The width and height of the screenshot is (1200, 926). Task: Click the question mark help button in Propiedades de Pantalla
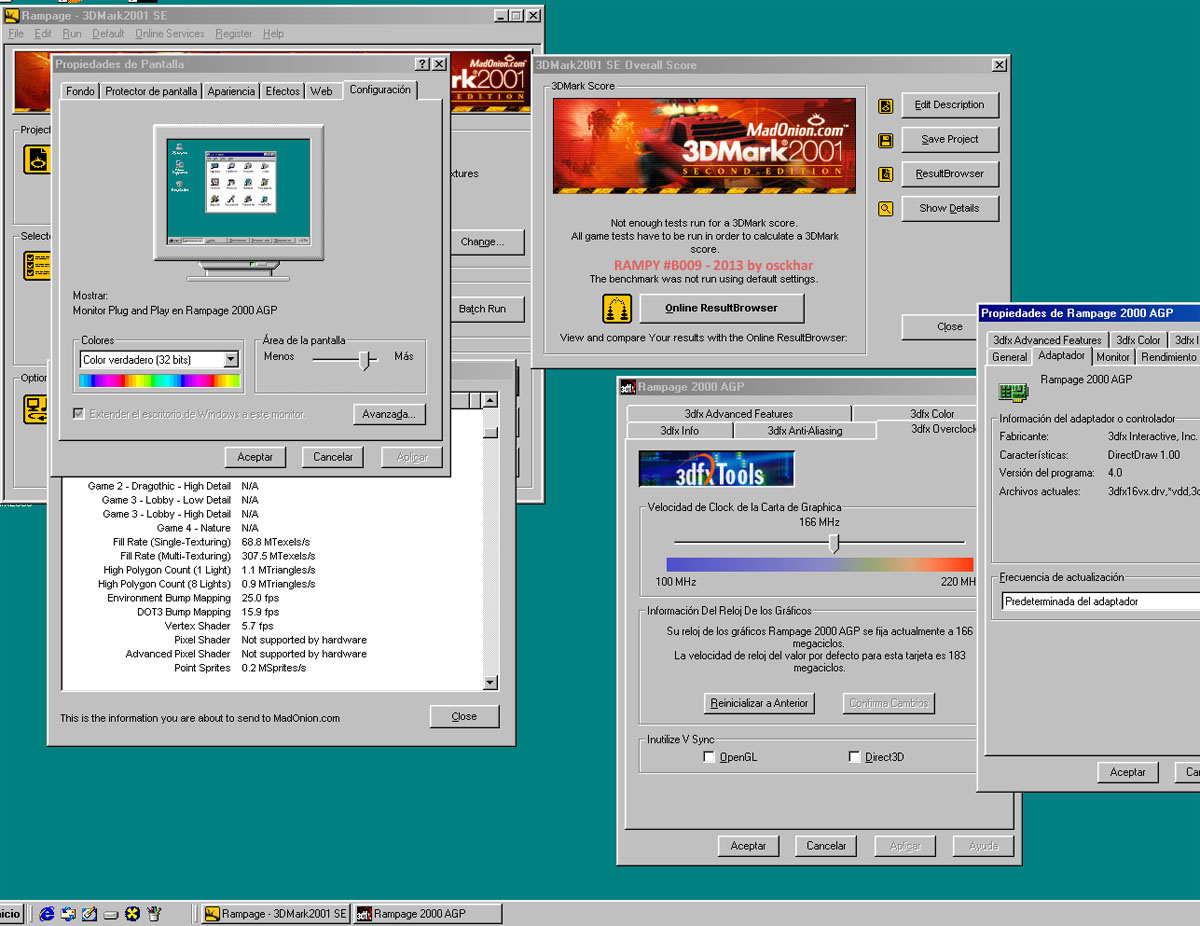click(x=422, y=64)
